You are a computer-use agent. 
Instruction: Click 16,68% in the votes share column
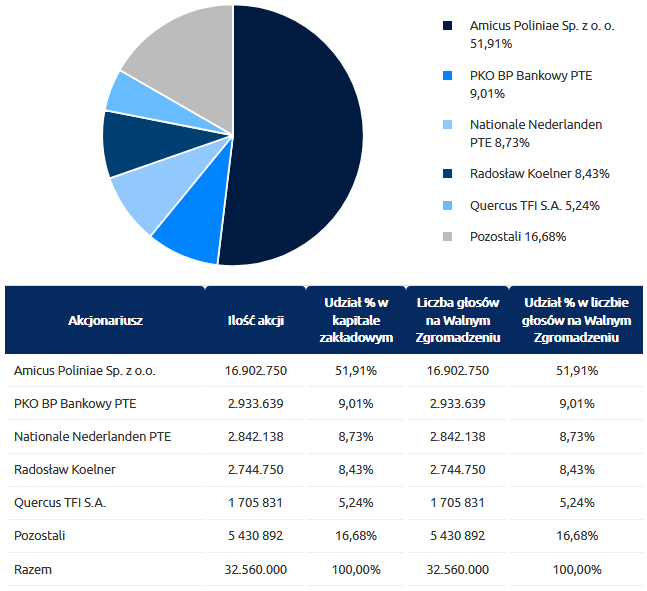tap(577, 536)
